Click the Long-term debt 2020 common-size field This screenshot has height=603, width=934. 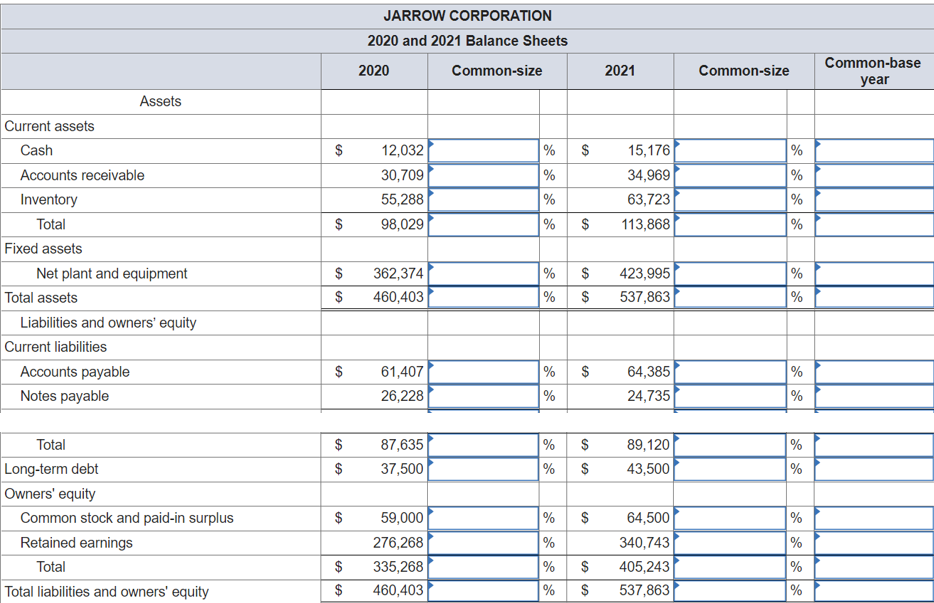click(483, 469)
